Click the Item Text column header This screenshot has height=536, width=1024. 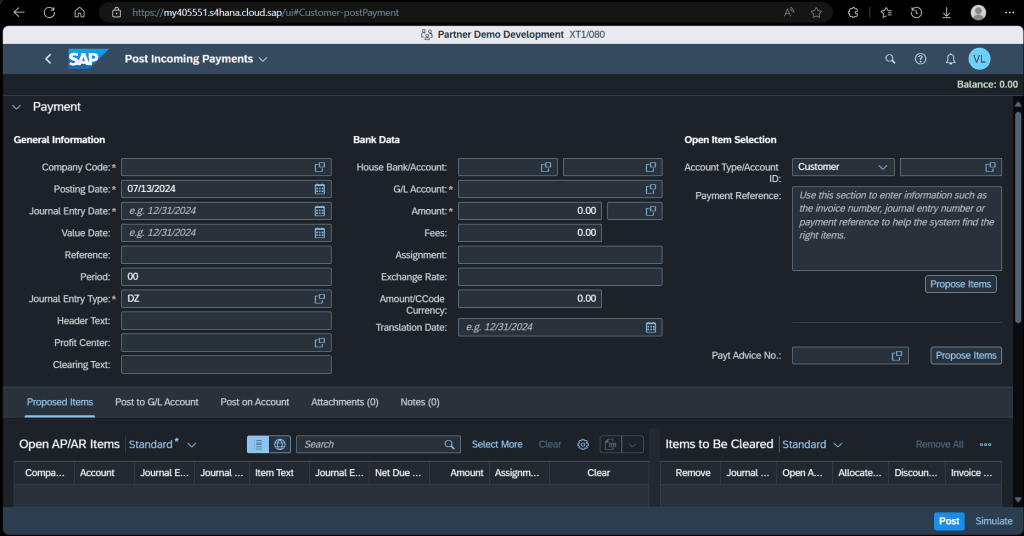click(x=279, y=473)
